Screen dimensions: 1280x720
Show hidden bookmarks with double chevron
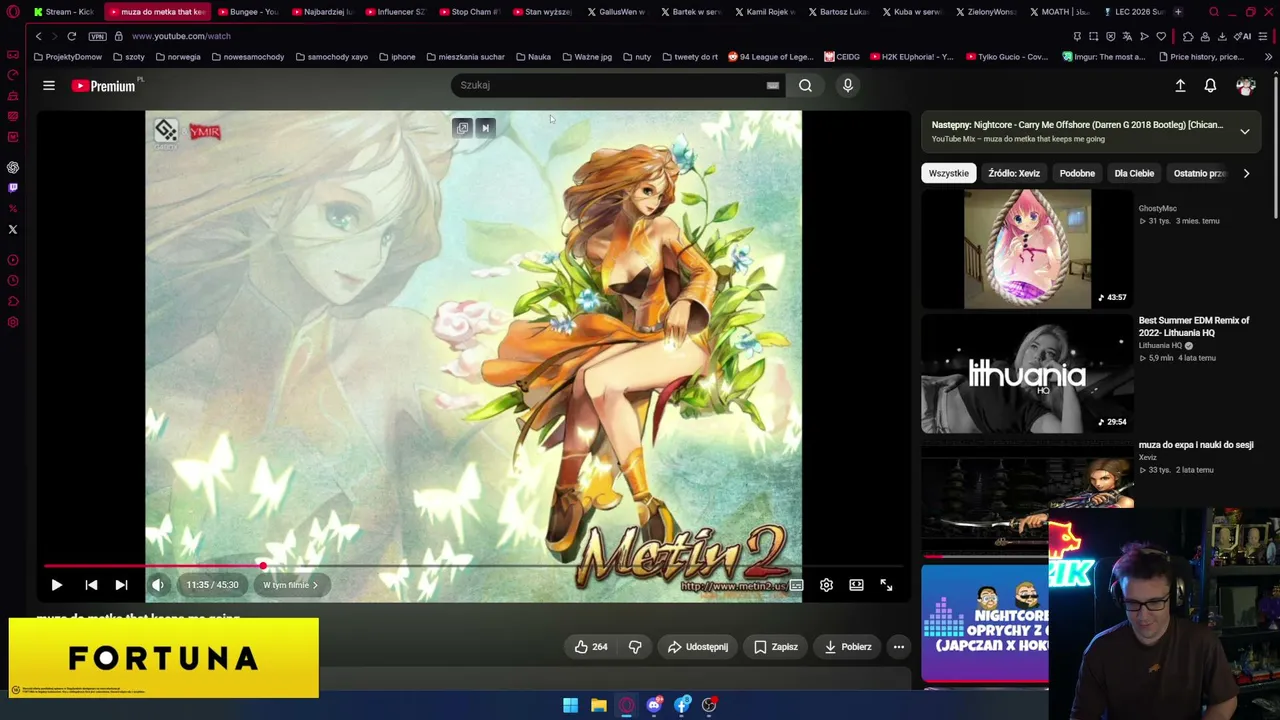(x=1268, y=57)
